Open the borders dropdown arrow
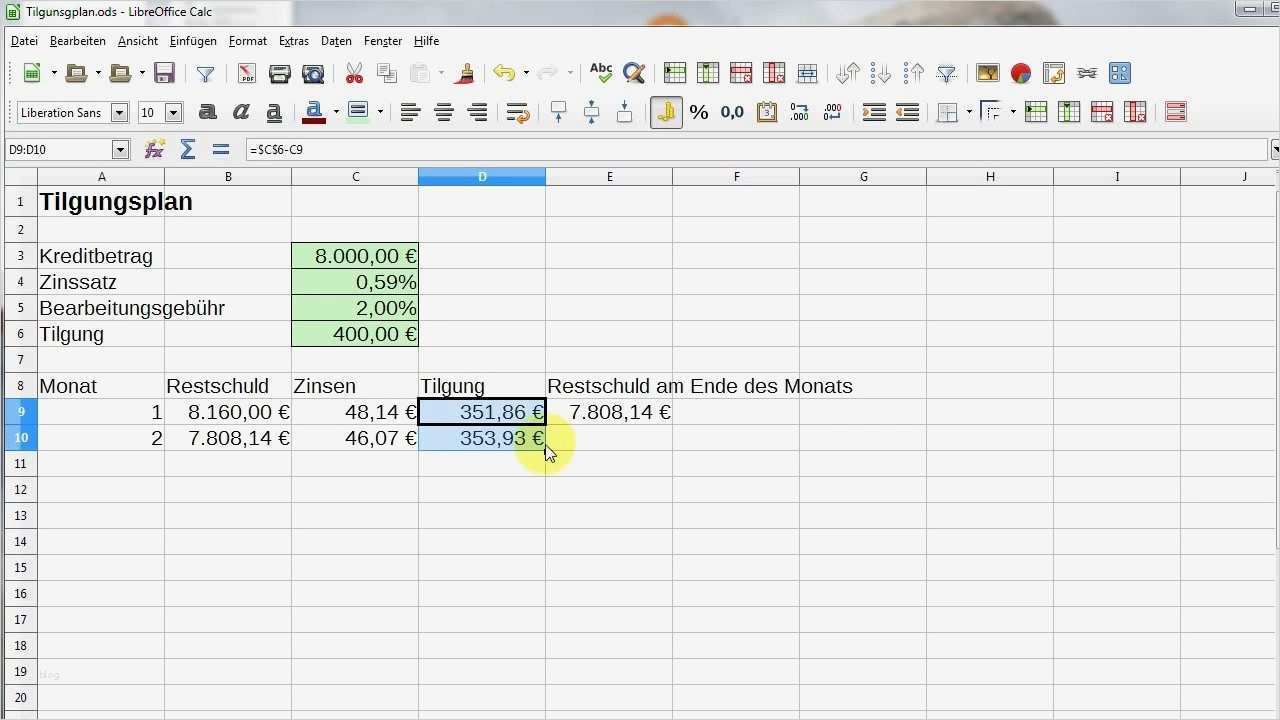 point(969,113)
